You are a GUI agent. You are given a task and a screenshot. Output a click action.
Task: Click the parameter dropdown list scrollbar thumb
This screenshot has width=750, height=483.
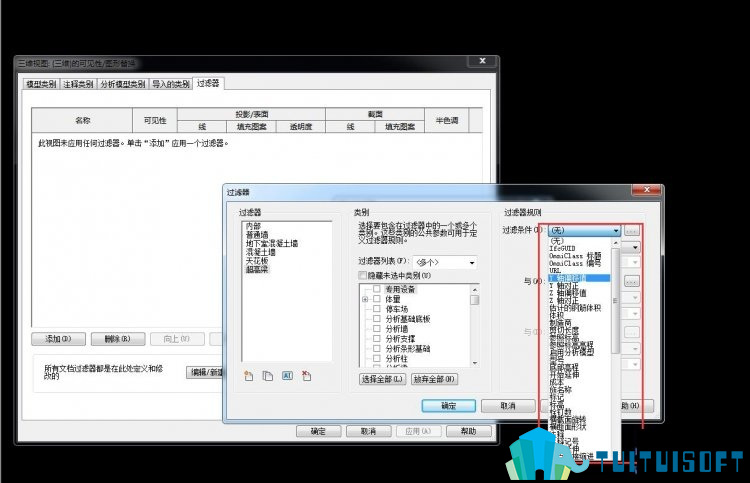(616, 301)
